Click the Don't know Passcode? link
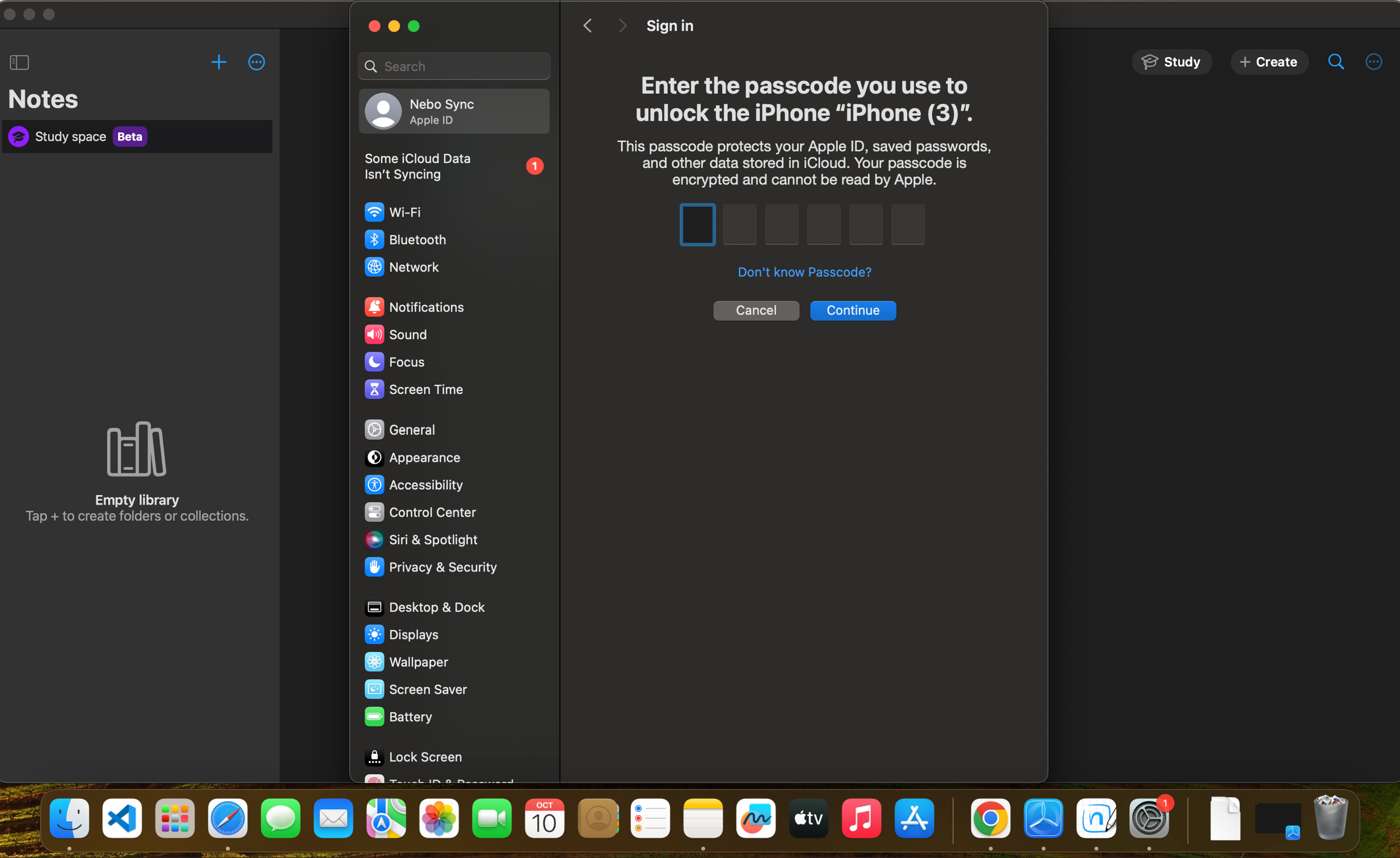1400x858 pixels. [804, 272]
